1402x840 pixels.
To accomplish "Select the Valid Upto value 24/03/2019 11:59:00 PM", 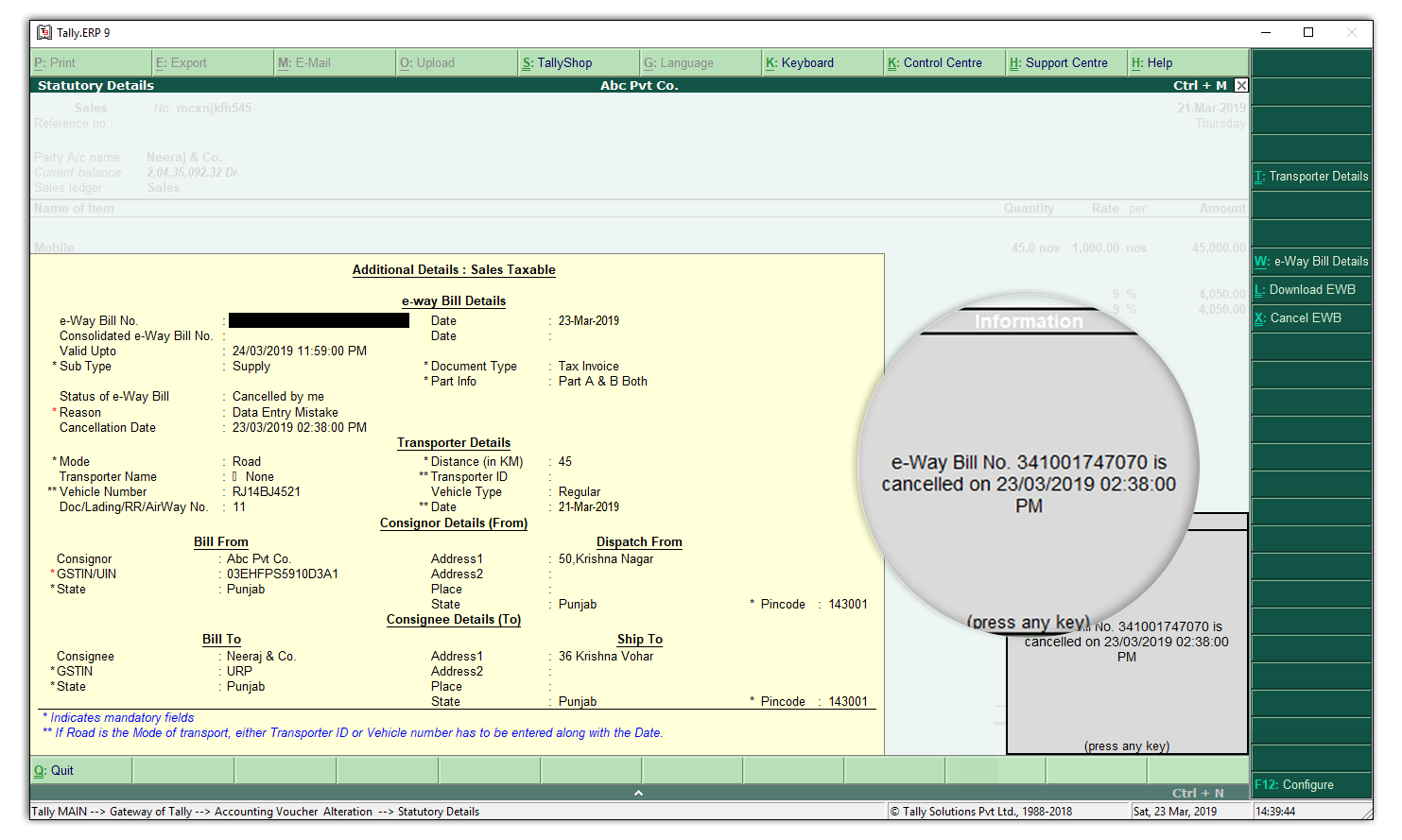I will click(x=300, y=351).
